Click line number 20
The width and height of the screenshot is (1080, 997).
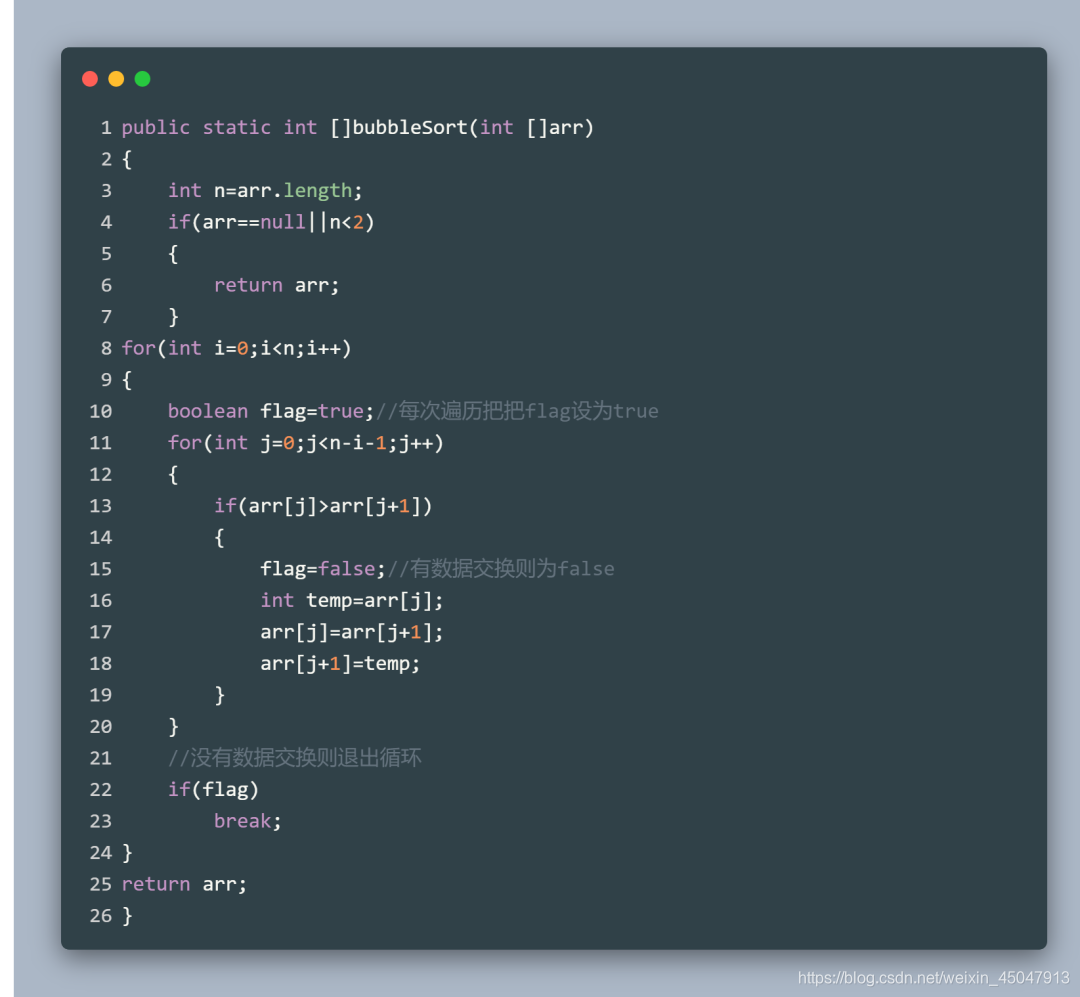(x=101, y=727)
